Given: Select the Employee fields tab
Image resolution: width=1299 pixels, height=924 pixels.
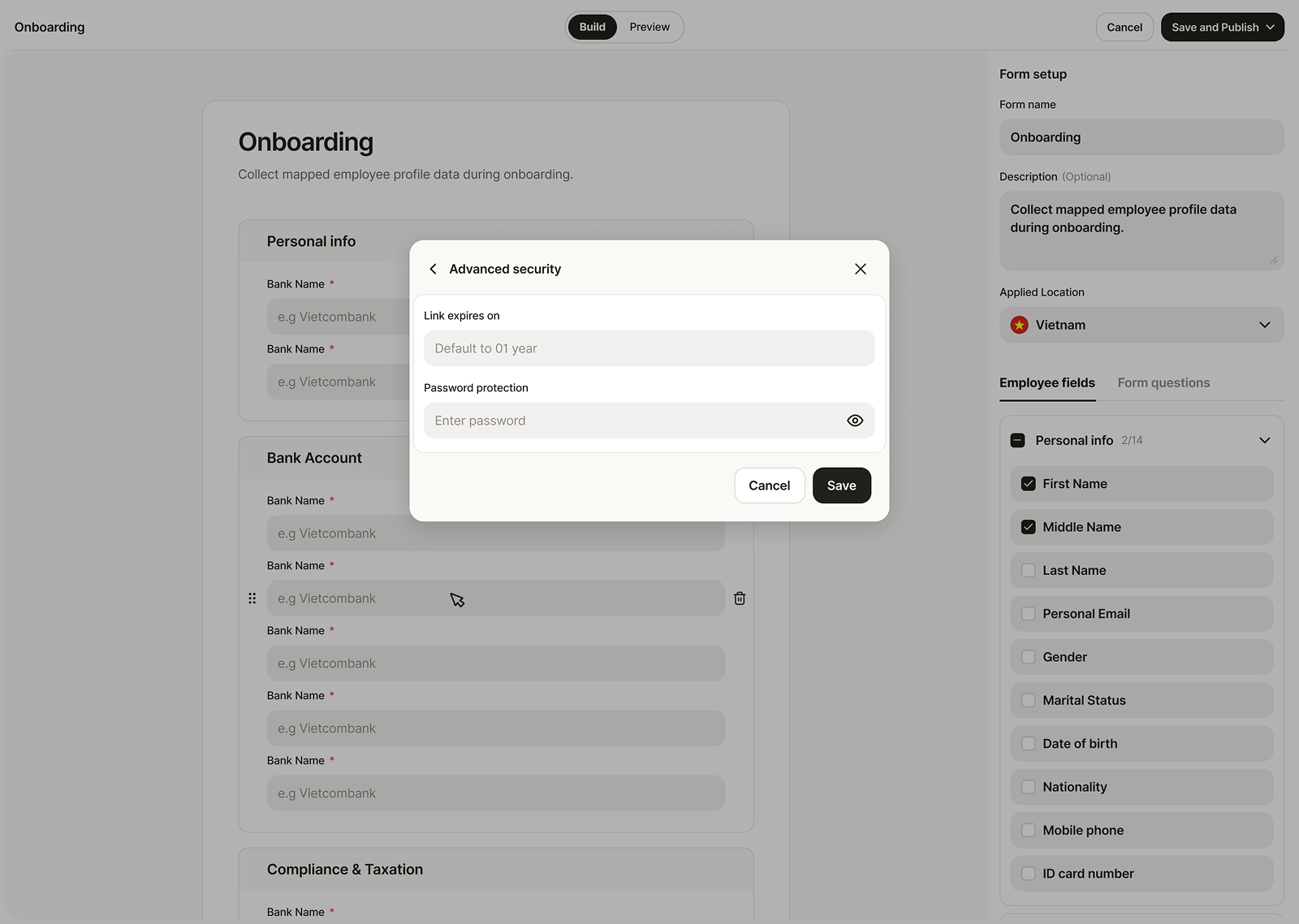Looking at the screenshot, I should pyautogui.click(x=1047, y=382).
